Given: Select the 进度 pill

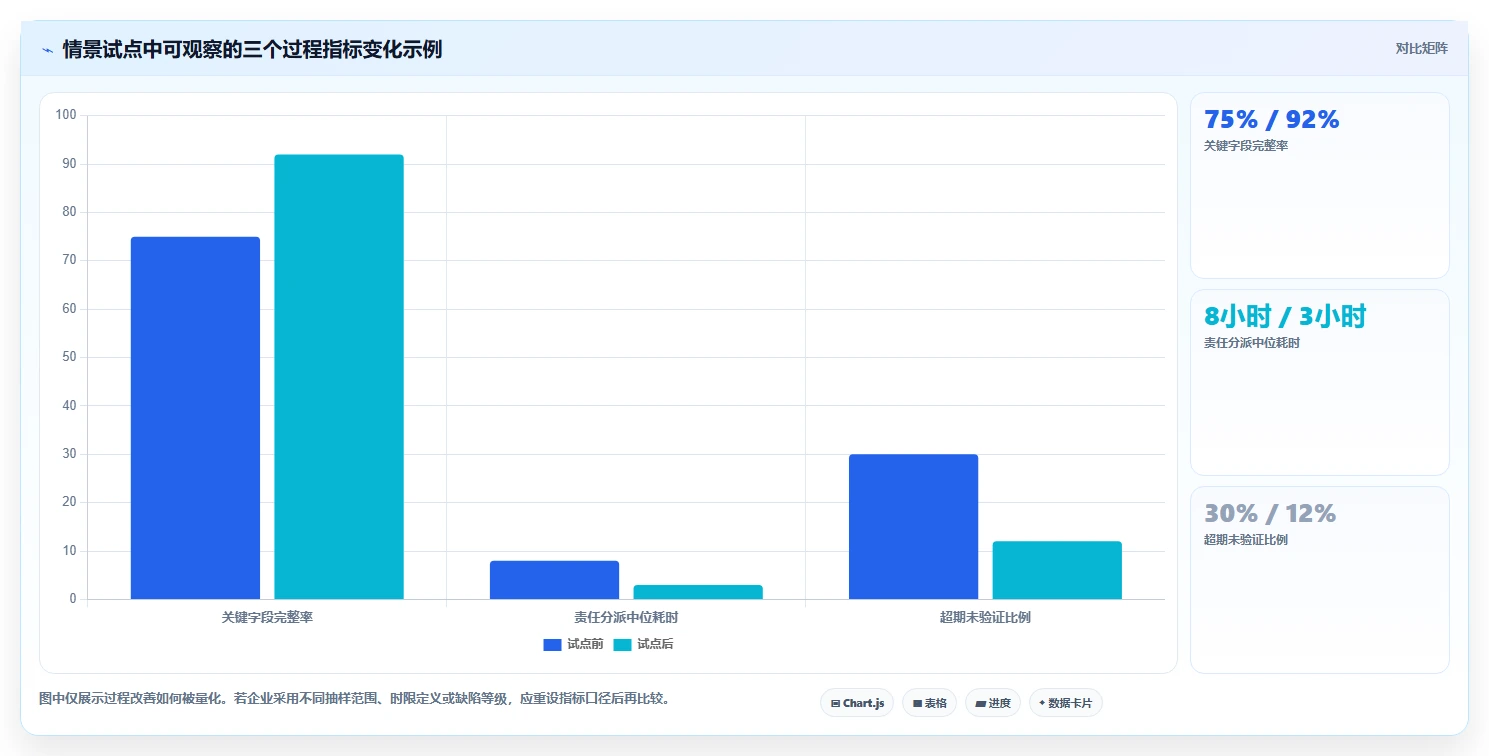Looking at the screenshot, I should (993, 703).
